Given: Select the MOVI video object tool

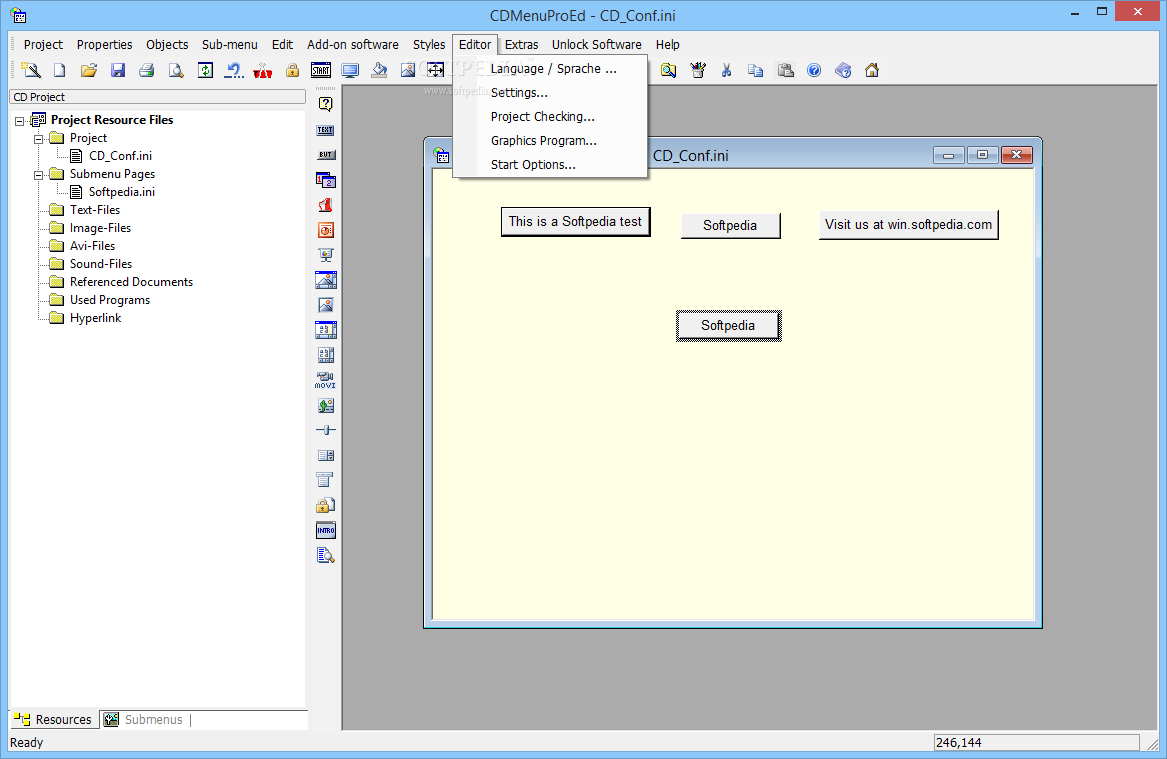Looking at the screenshot, I should tap(325, 380).
